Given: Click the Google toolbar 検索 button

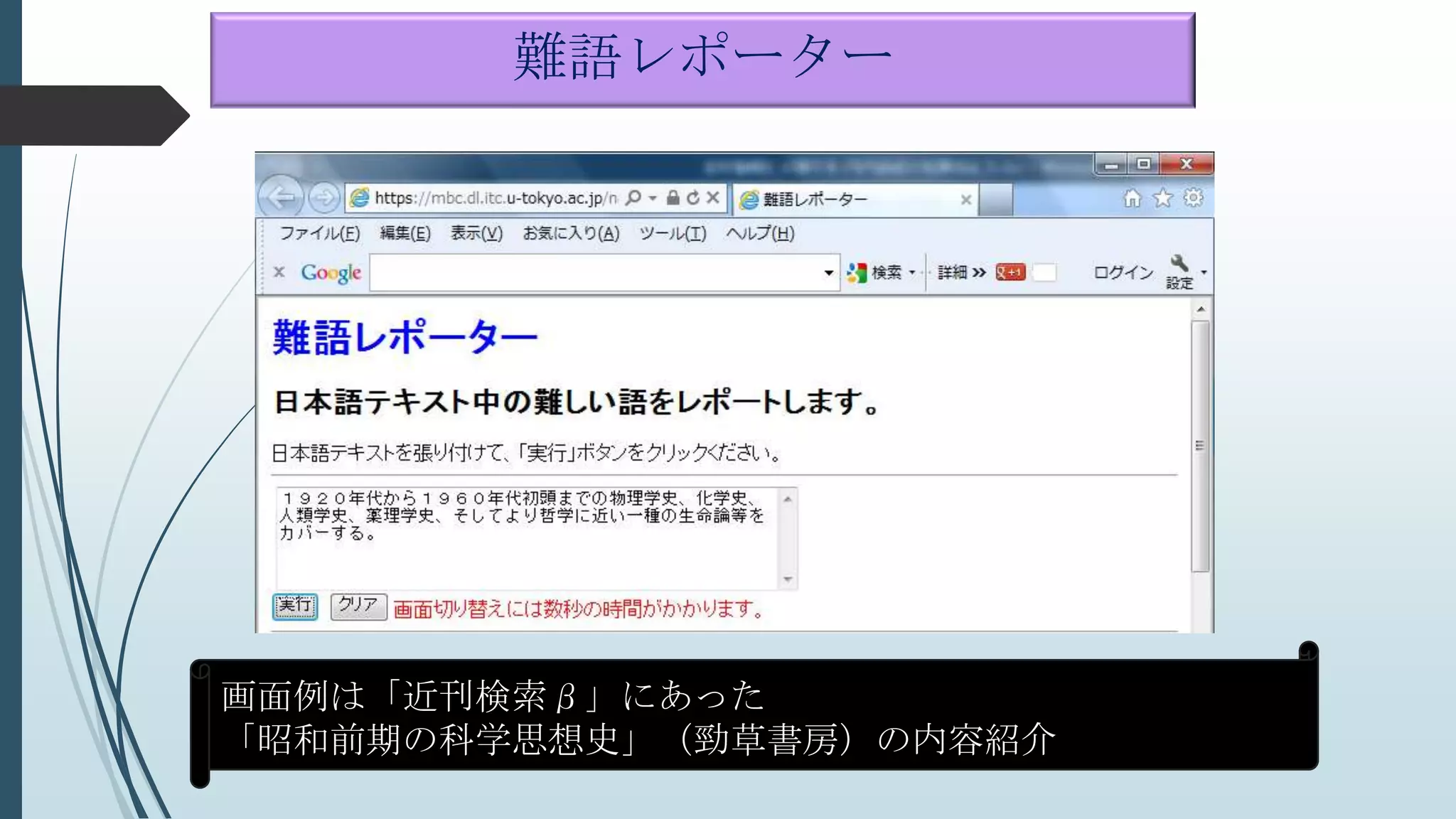Looking at the screenshot, I should click(874, 272).
